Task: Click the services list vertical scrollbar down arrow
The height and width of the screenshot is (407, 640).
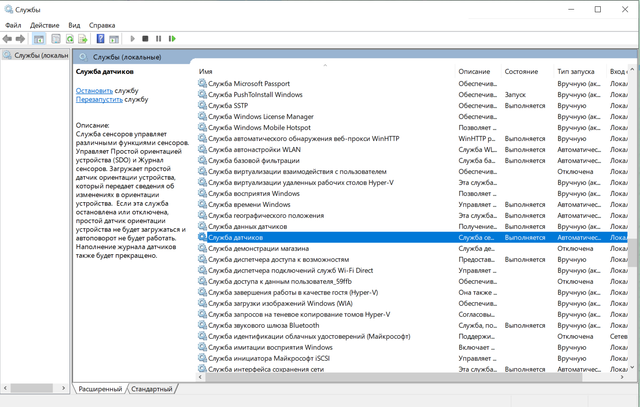Action: click(x=632, y=367)
